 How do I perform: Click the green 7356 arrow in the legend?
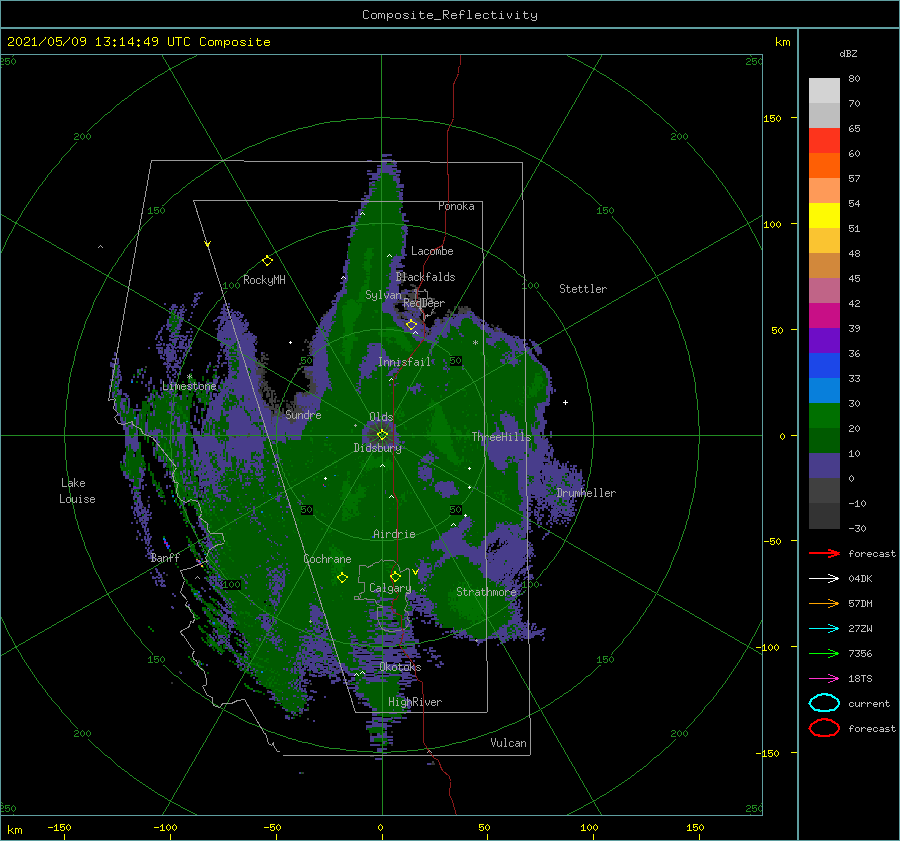tap(824, 653)
